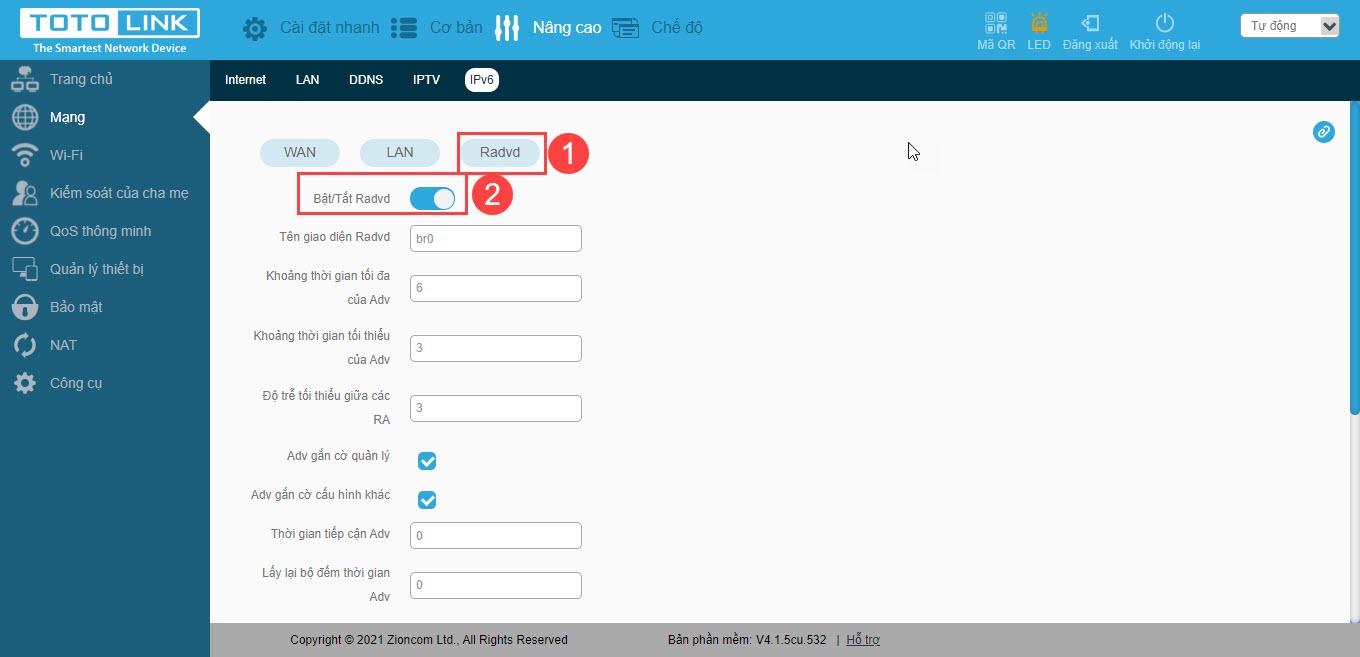Click the Quản lý thiết bị devices icon
Viewport: 1360px width, 657px height.
click(x=25, y=269)
